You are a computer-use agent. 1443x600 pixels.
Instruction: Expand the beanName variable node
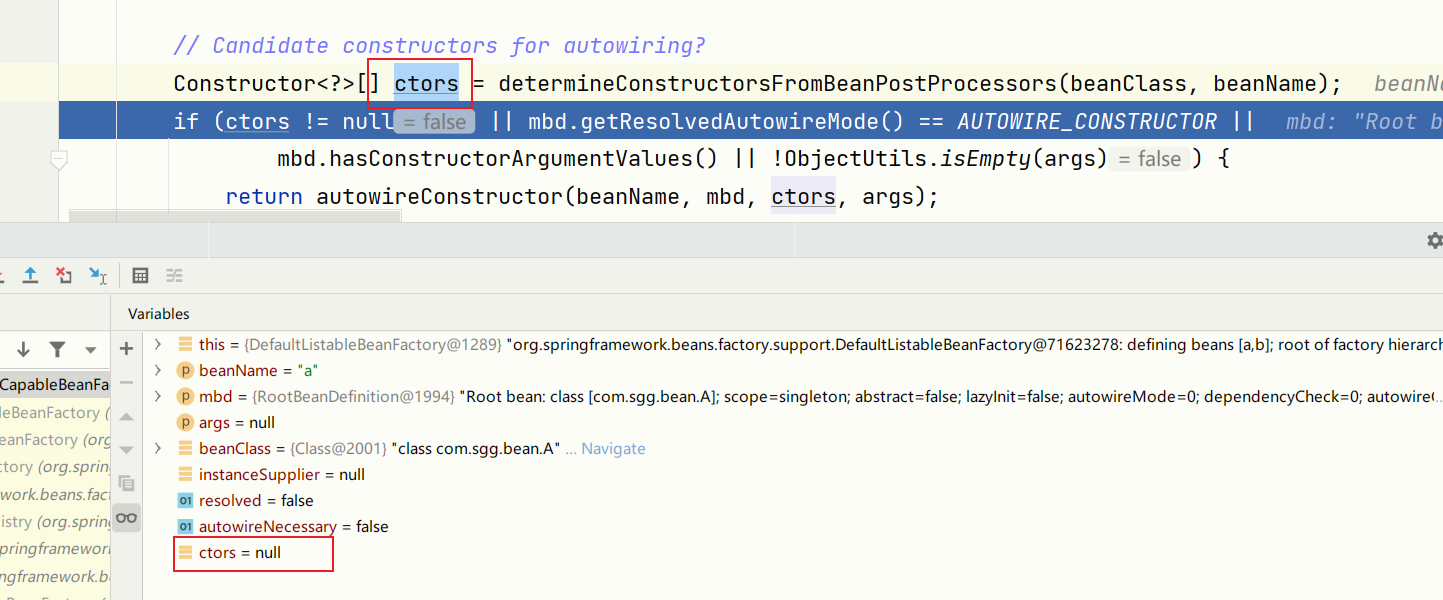[x=158, y=370]
